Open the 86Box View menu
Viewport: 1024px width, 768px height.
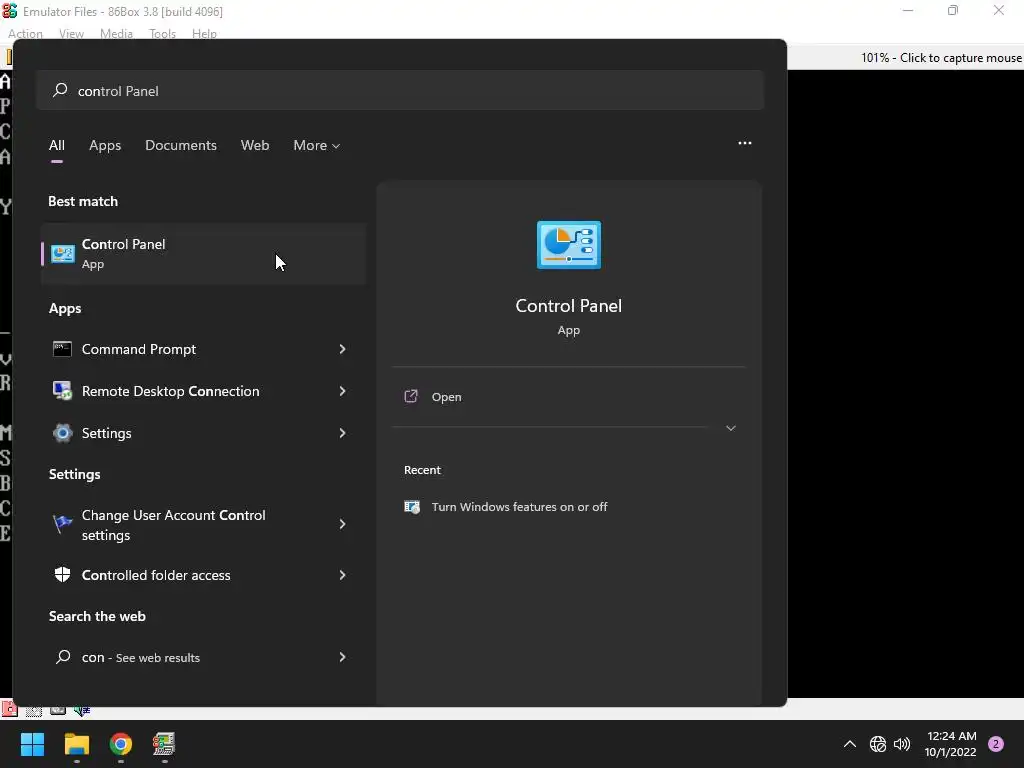[x=71, y=33]
